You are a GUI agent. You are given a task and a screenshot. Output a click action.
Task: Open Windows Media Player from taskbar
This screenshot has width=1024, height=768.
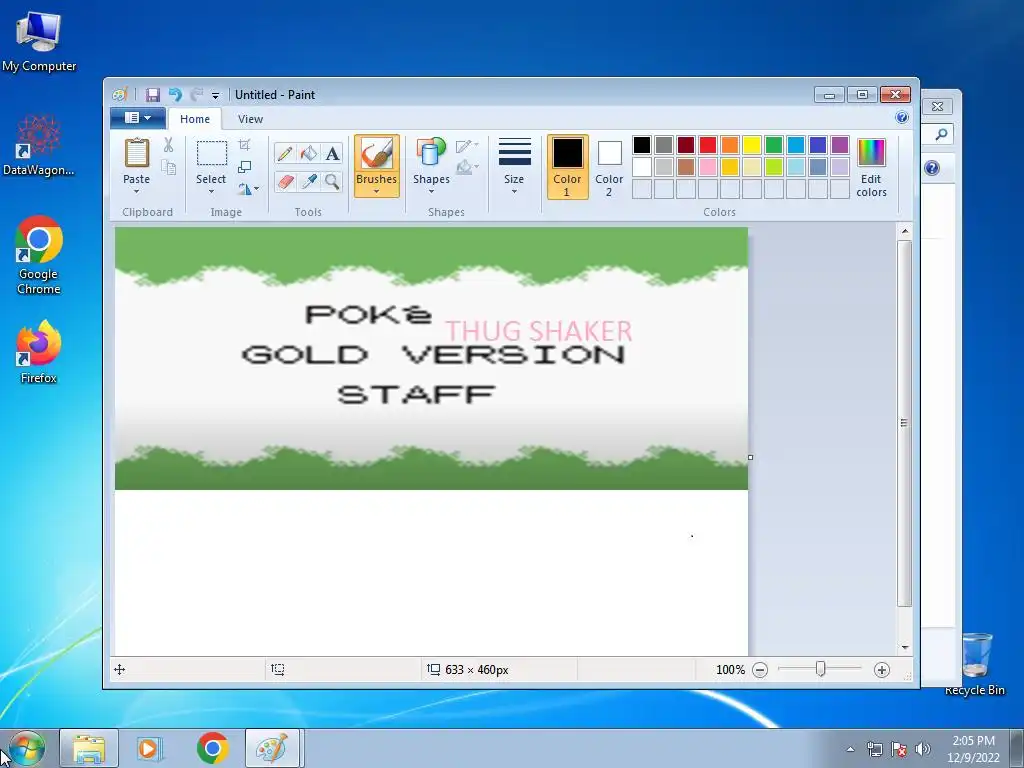point(150,748)
